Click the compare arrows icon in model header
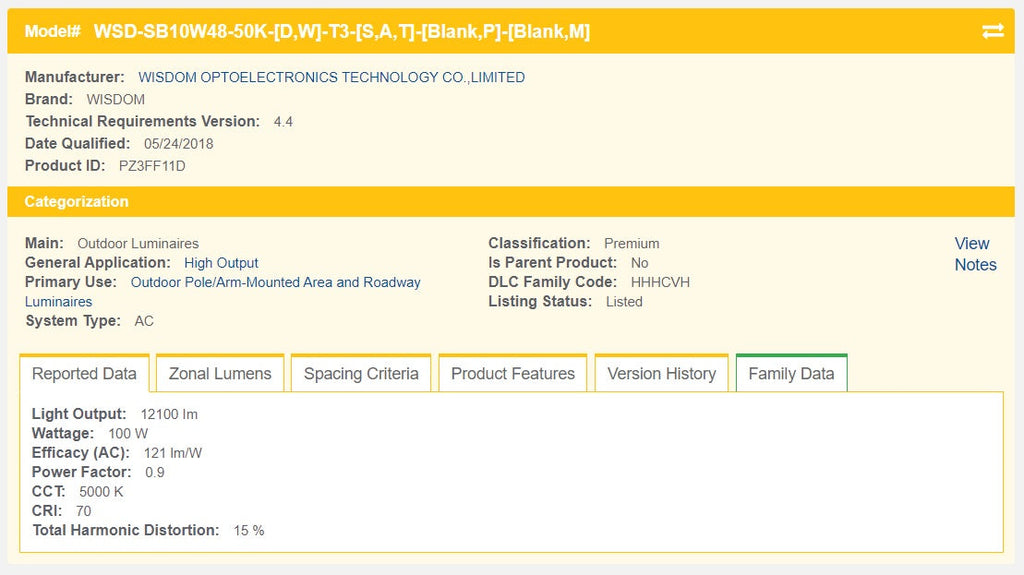 click(992, 31)
